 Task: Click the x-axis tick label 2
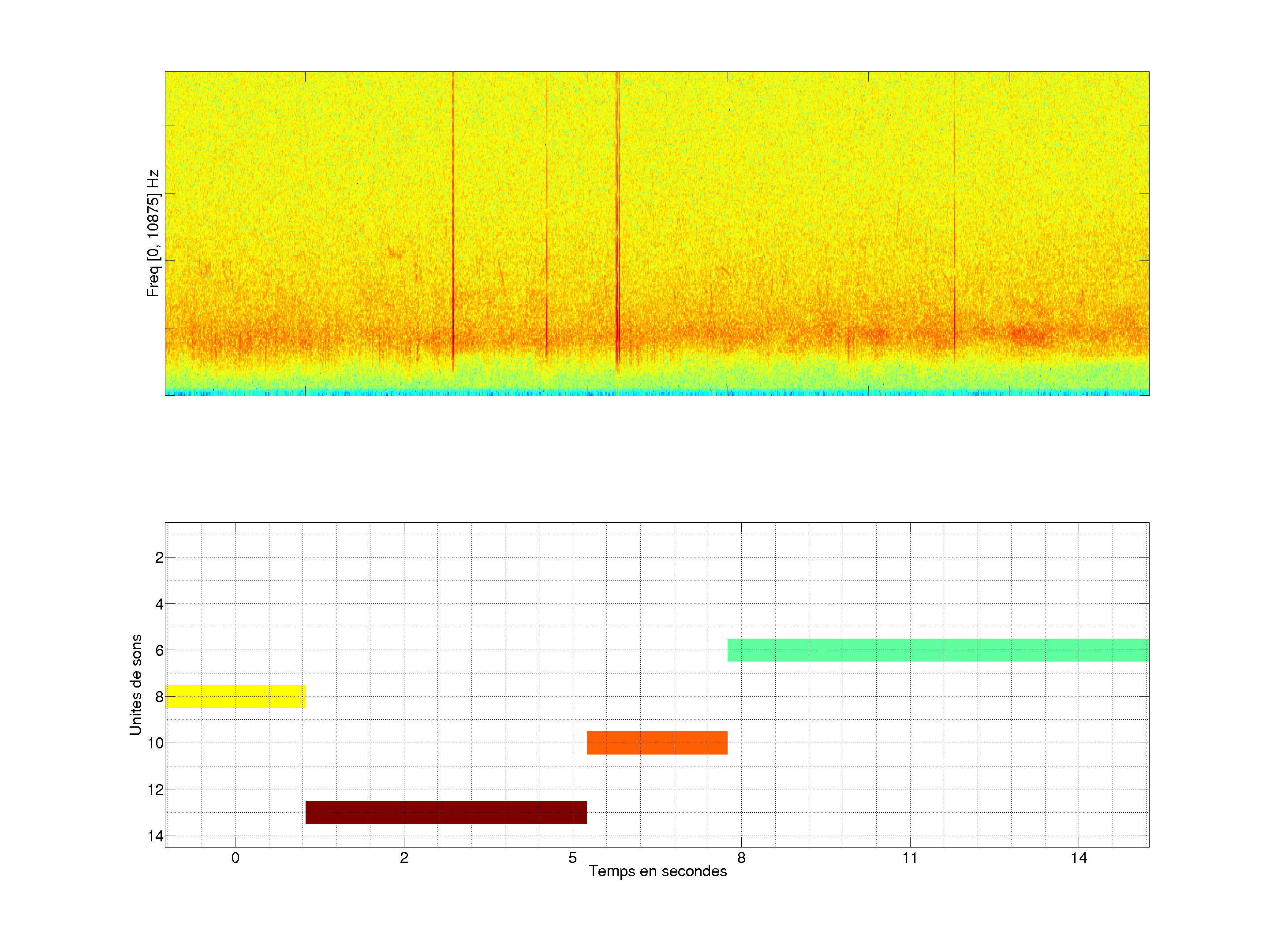[x=403, y=858]
